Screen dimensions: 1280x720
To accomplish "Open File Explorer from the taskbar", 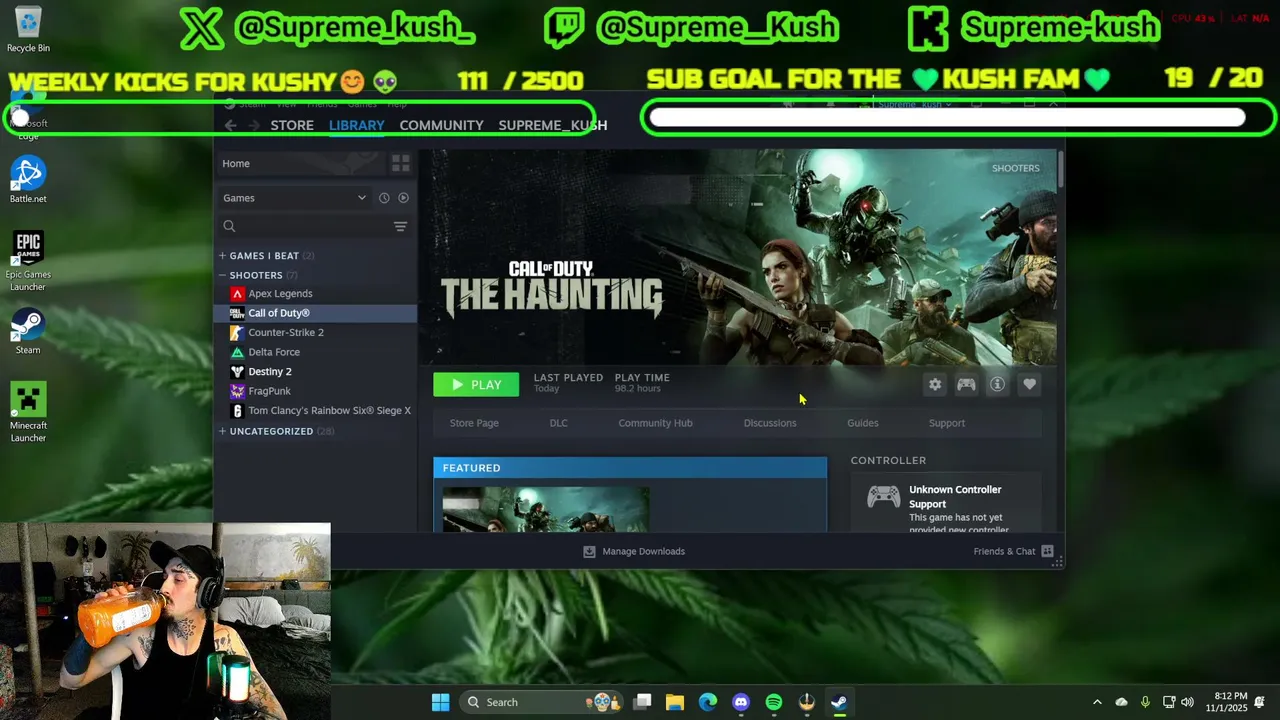I will 674,702.
